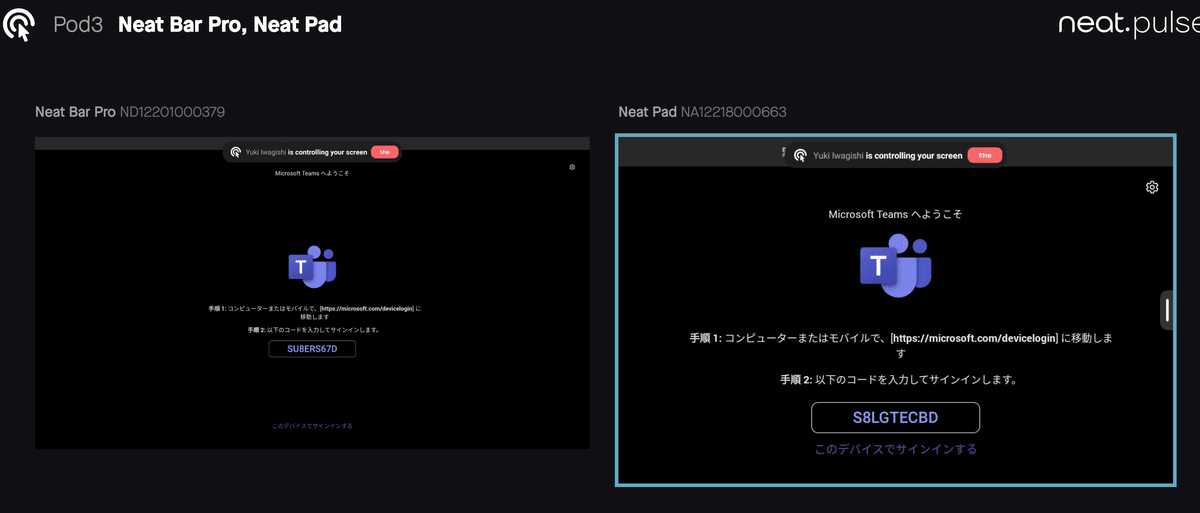
Task: Stop remote control on Neat Bar Pro
Action: 385,152
